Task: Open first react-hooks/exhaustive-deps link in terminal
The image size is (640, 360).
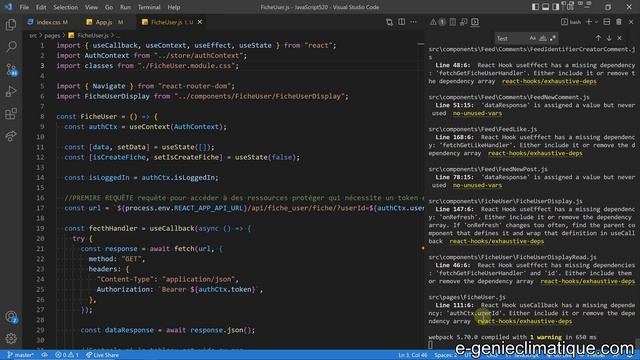Action: tap(549, 81)
